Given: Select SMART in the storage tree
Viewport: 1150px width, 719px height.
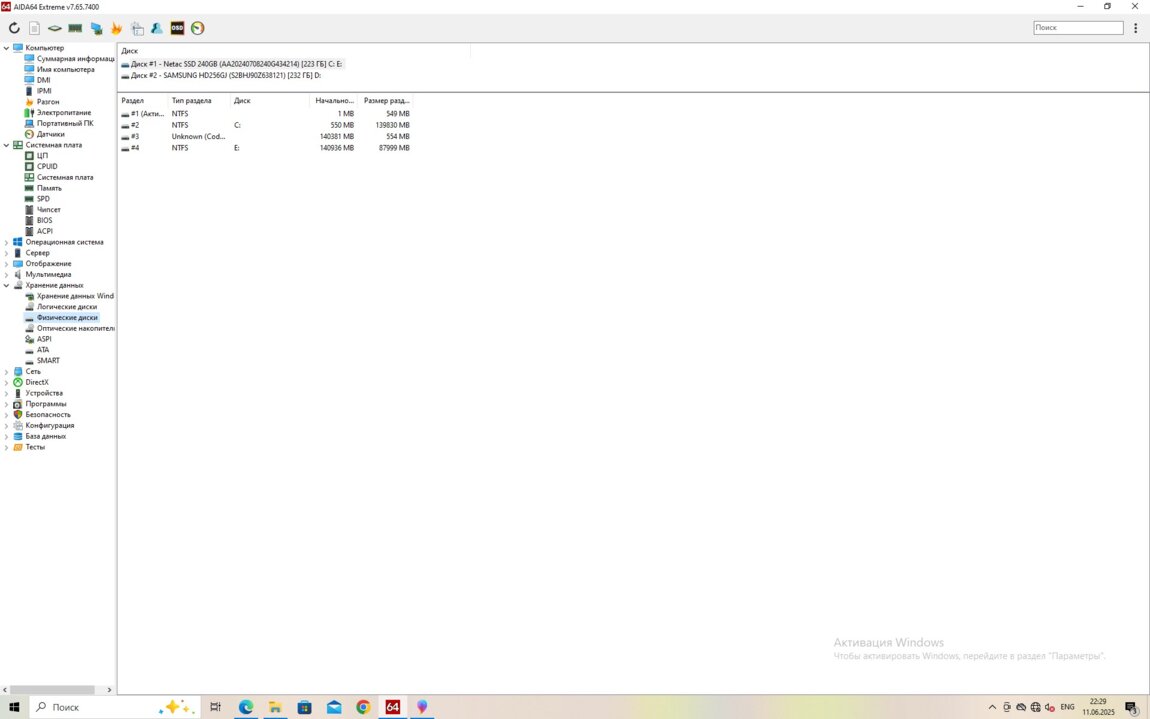Looking at the screenshot, I should pyautogui.click(x=48, y=360).
